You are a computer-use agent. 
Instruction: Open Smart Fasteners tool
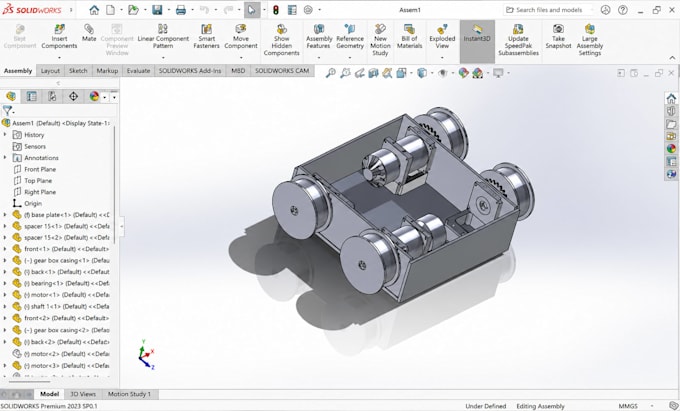206,36
